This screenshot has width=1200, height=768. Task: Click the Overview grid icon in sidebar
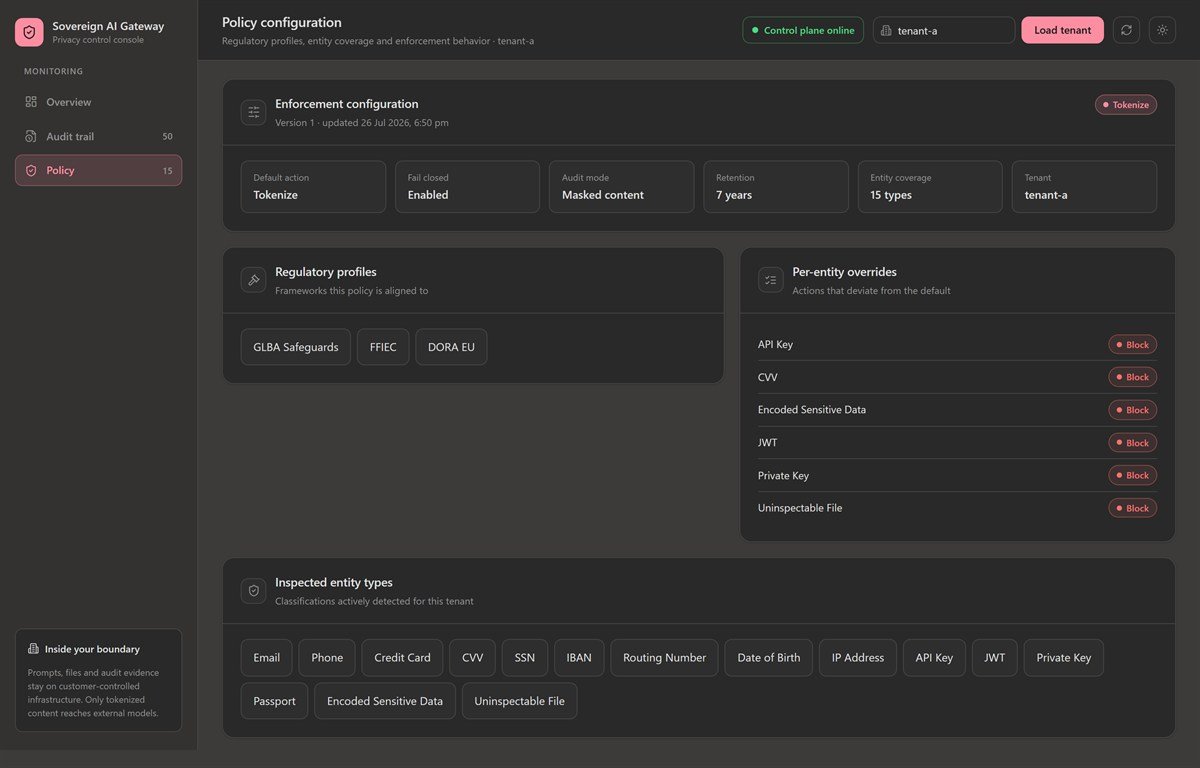(31, 102)
